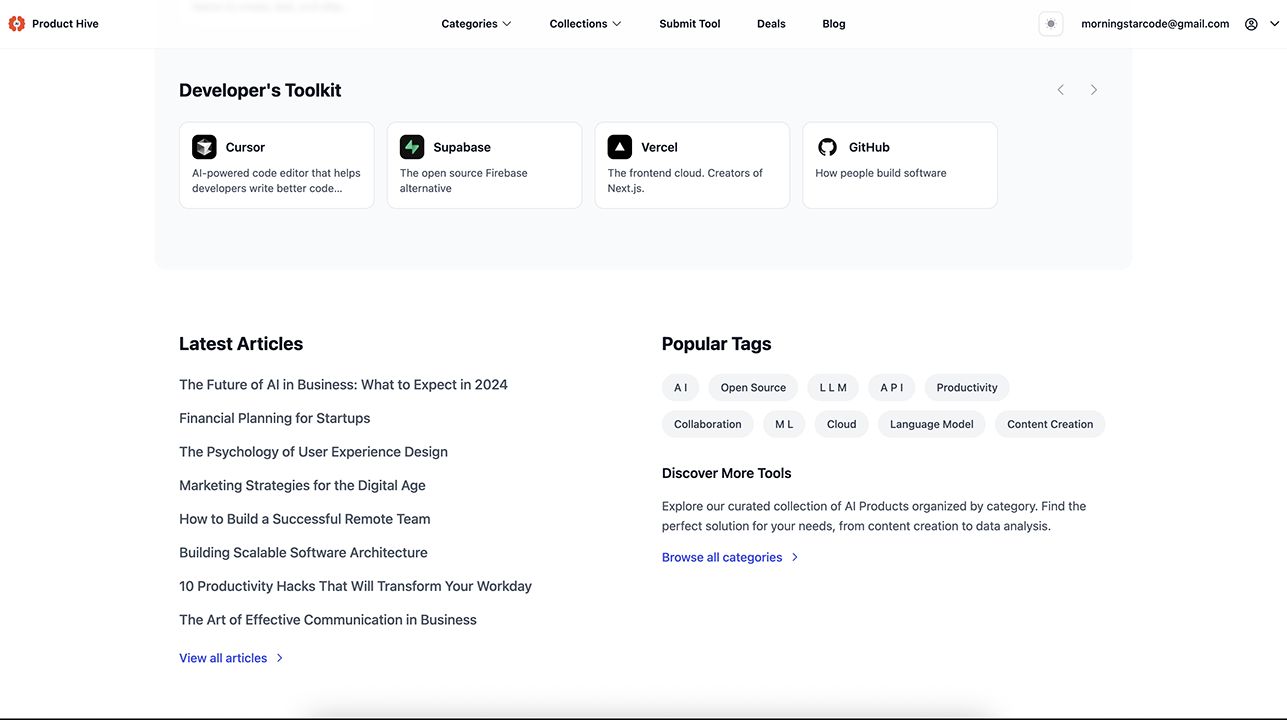Click the Product Hive logo icon
Screen dimensions: 1287x720
[x=16, y=24]
